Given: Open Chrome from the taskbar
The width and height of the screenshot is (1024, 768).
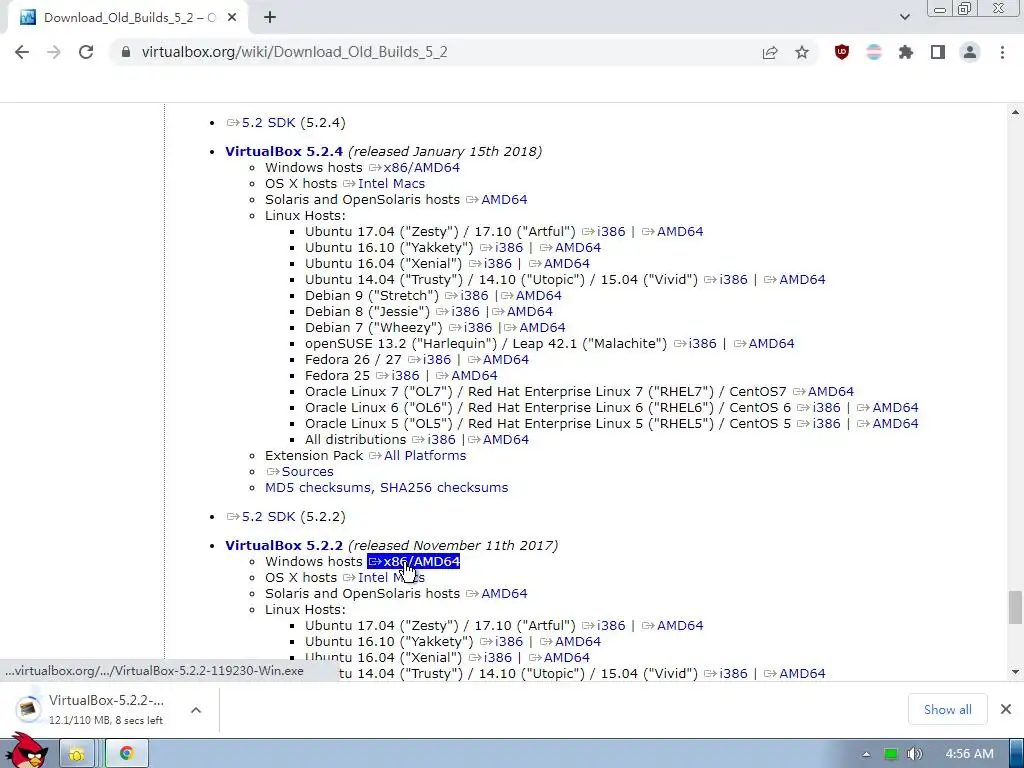Looking at the screenshot, I should click(x=127, y=754).
